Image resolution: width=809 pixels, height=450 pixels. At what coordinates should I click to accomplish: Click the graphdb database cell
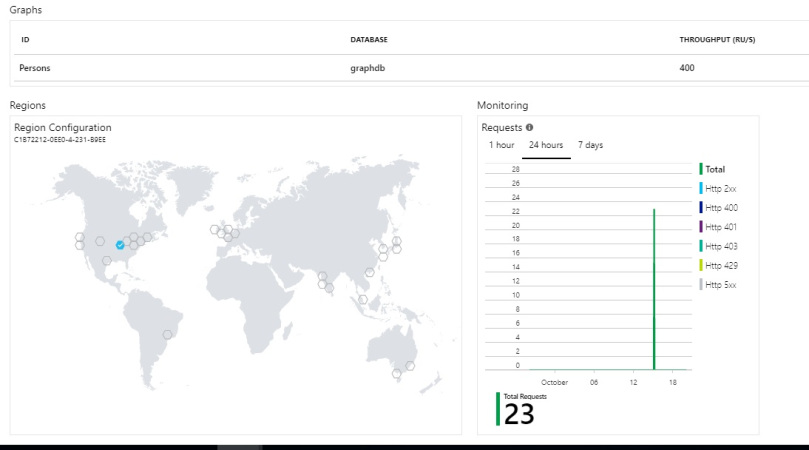click(368, 68)
